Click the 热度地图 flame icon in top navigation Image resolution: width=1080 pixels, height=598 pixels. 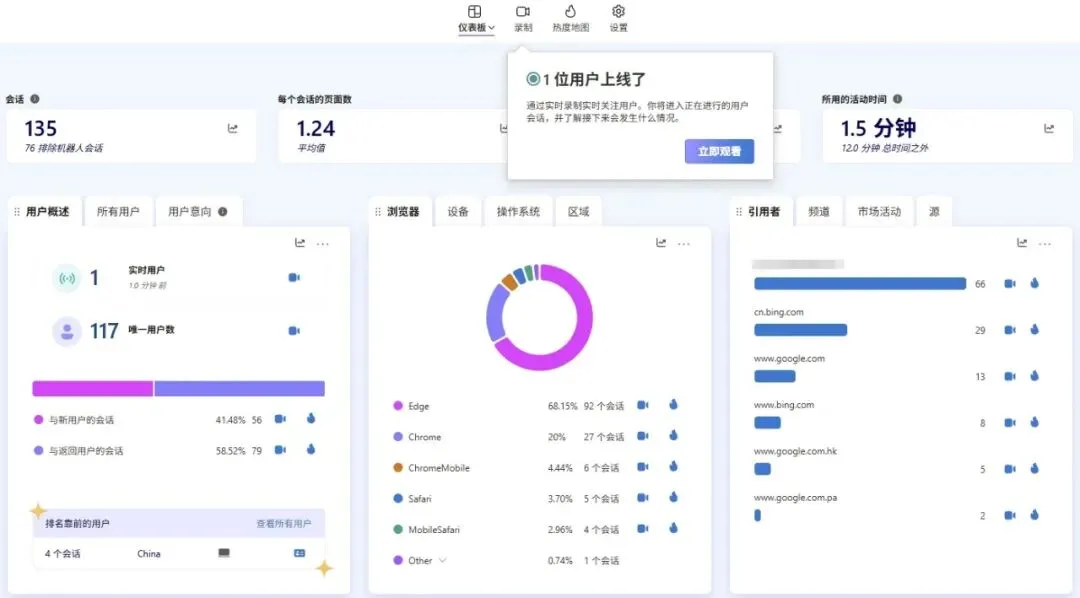571,11
